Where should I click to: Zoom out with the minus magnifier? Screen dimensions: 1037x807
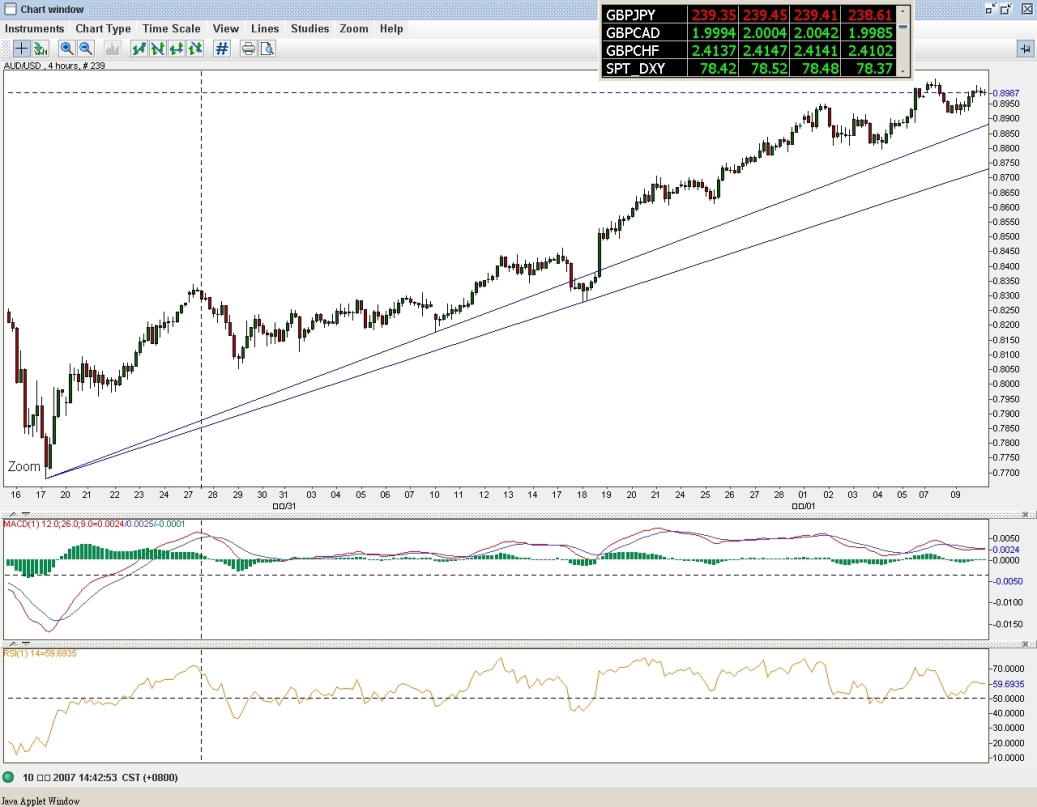coord(85,48)
